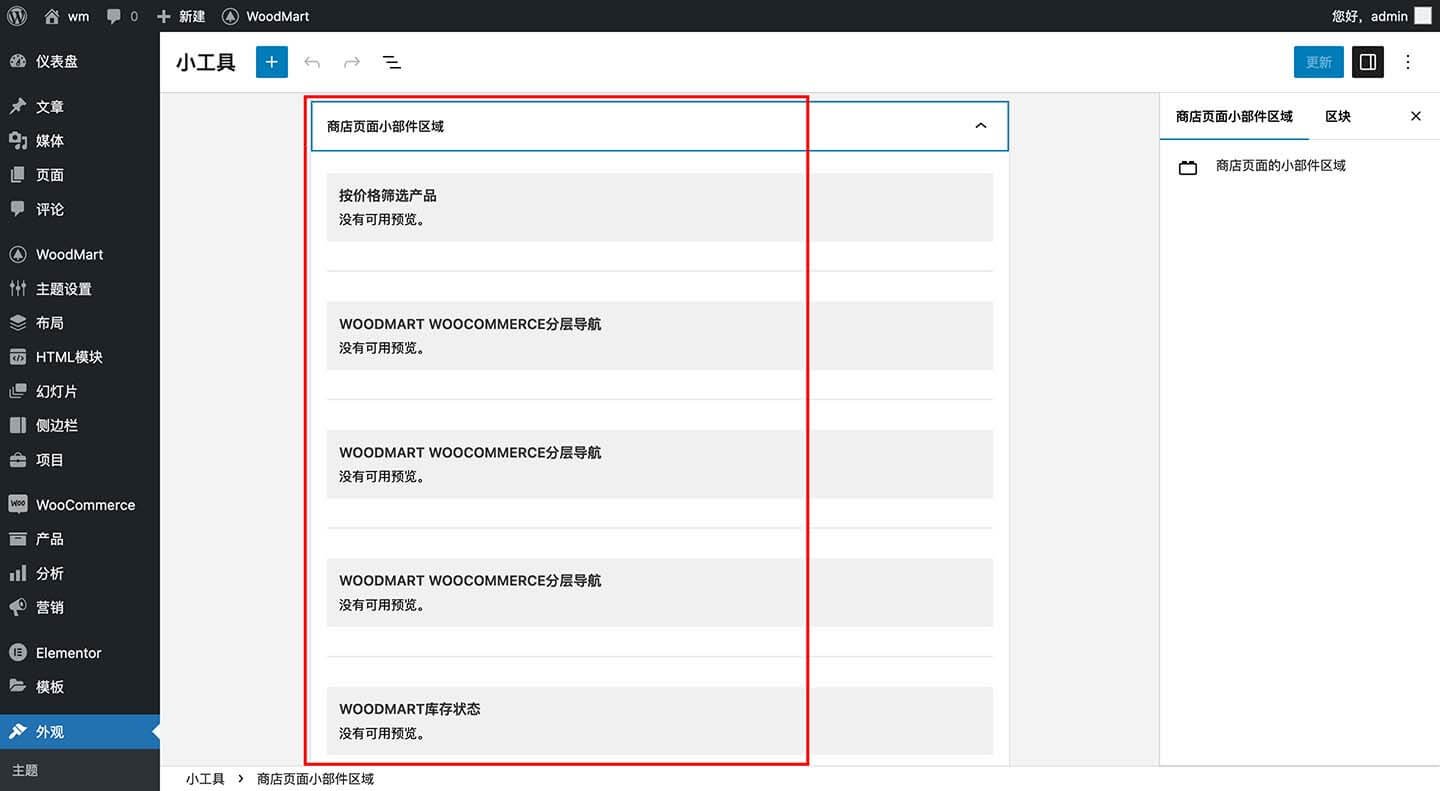The height and width of the screenshot is (791, 1440).
Task: Open the 主题 themes submenu
Action: click(25, 771)
